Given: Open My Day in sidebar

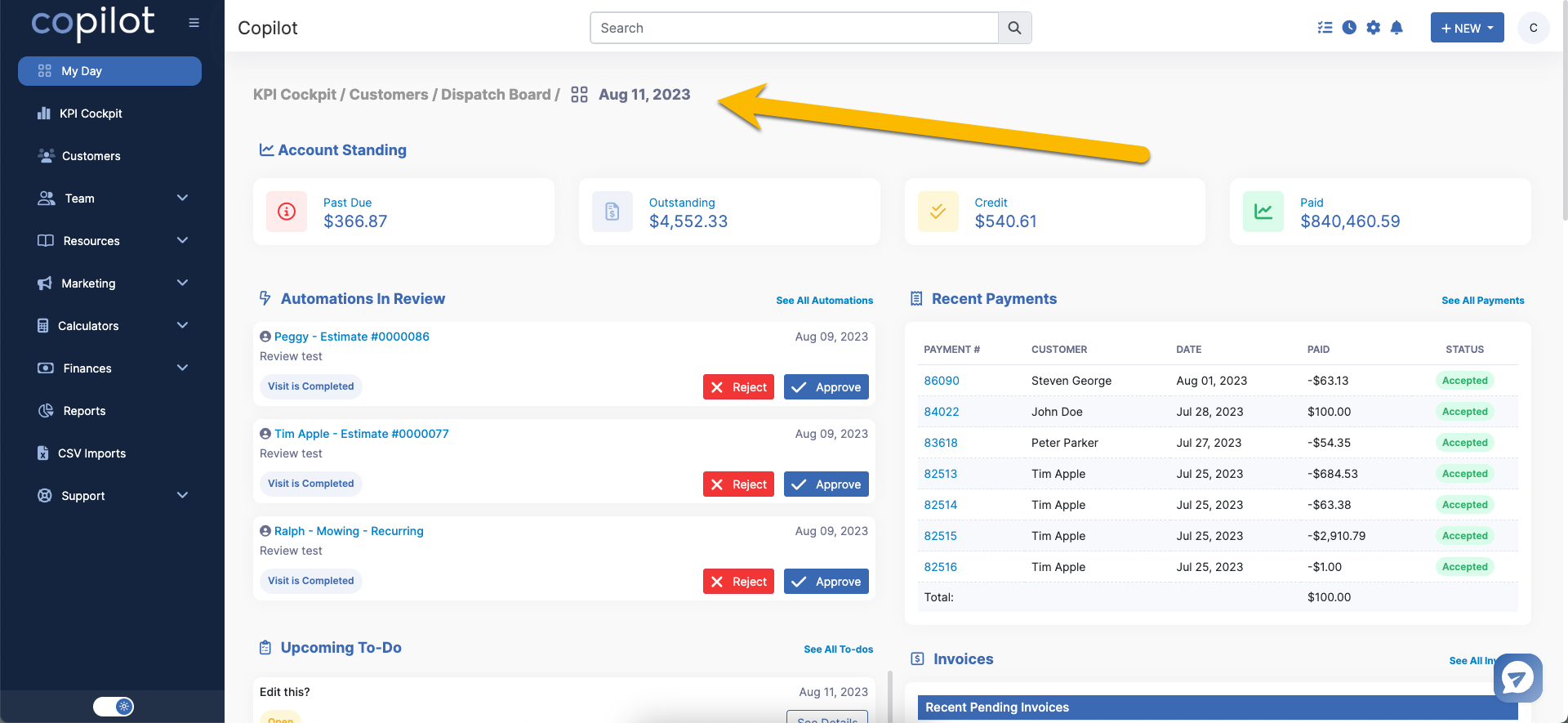Looking at the screenshot, I should [109, 71].
